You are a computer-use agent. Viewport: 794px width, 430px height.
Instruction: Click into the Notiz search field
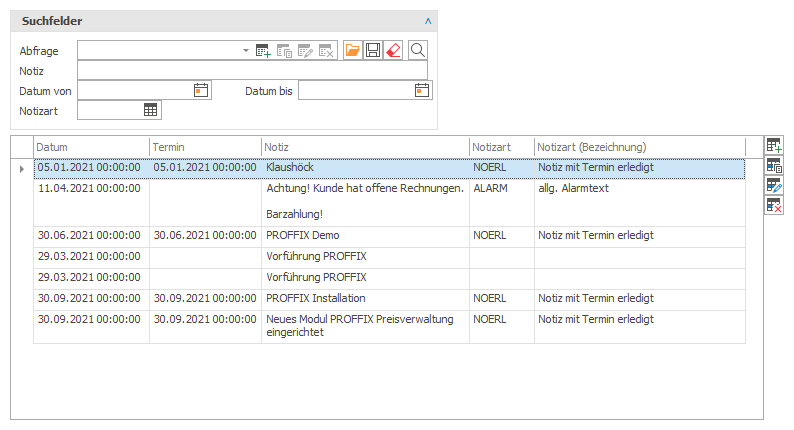(x=252, y=70)
